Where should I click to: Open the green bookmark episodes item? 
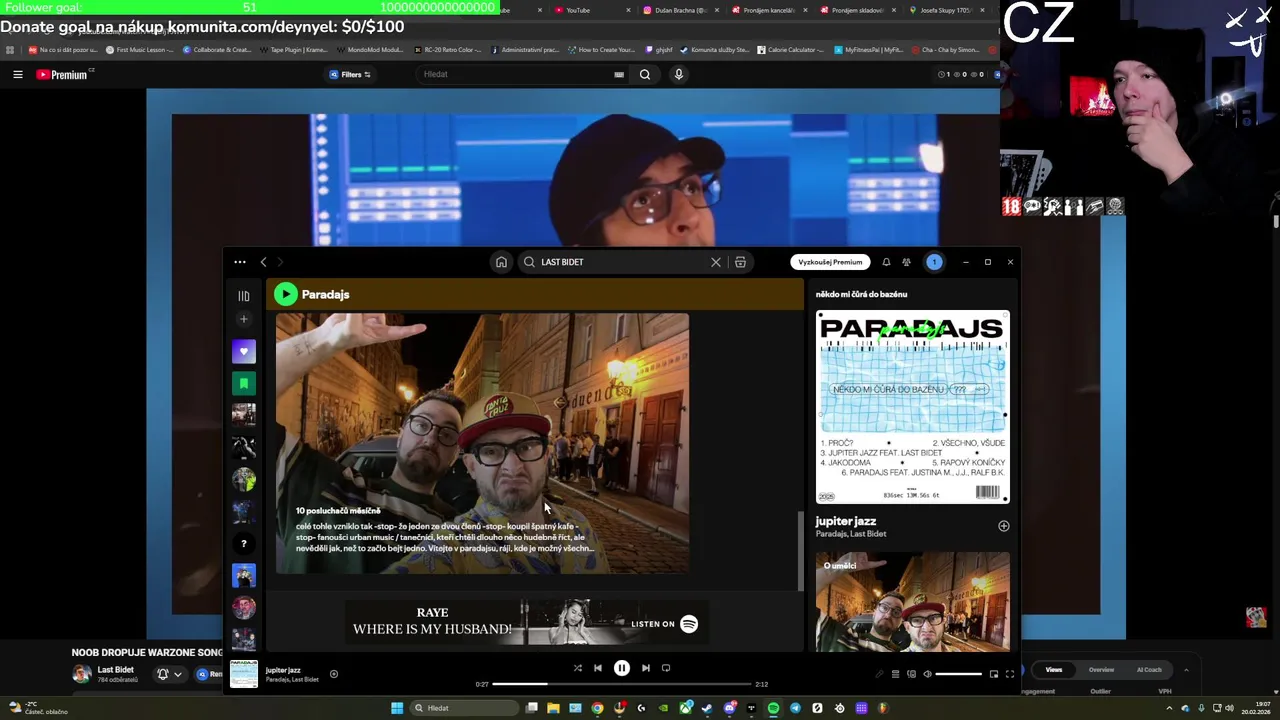(x=243, y=383)
